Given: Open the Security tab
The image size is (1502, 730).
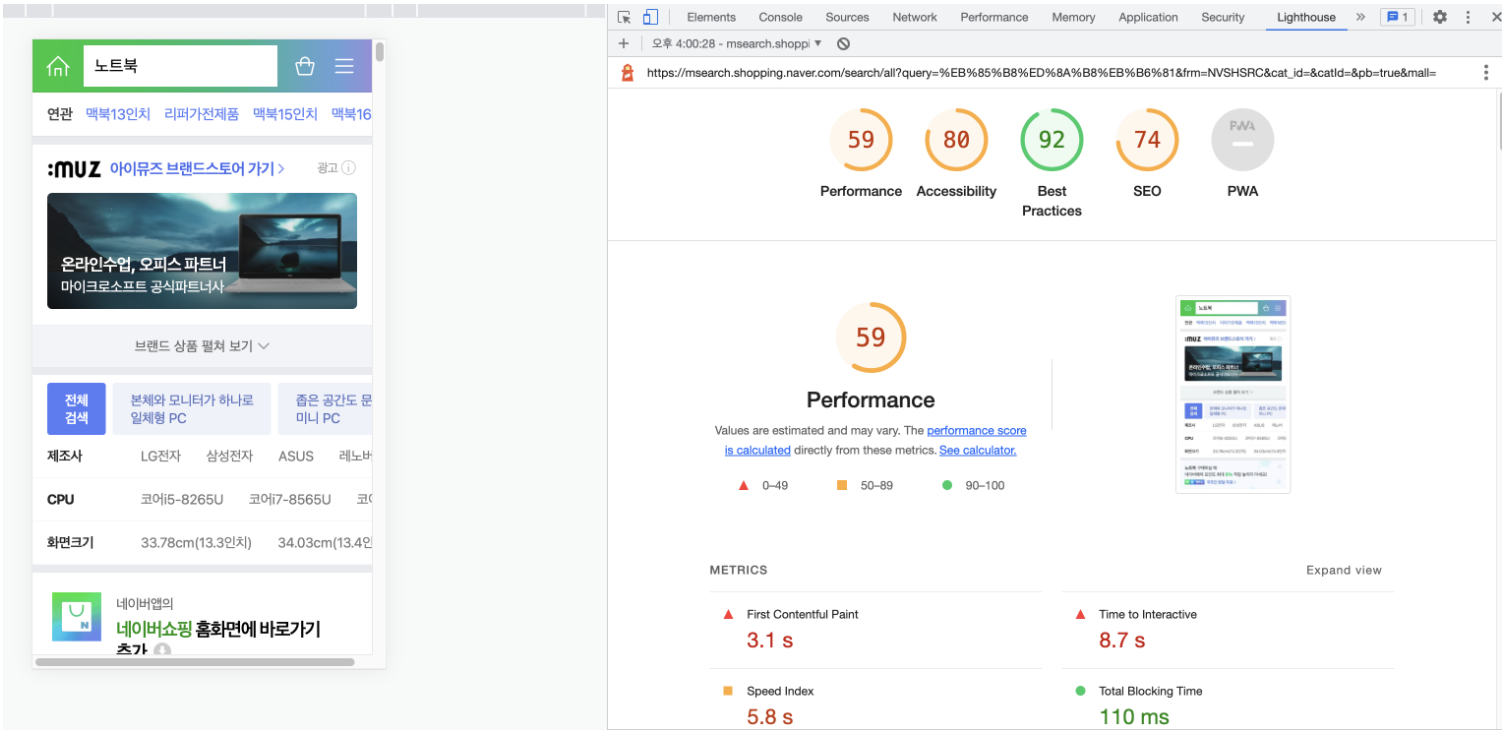Looking at the screenshot, I should pos(1223,17).
